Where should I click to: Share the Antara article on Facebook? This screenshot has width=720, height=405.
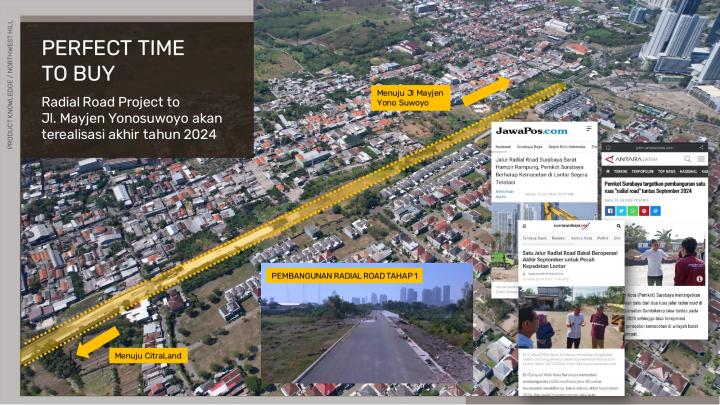[610, 211]
